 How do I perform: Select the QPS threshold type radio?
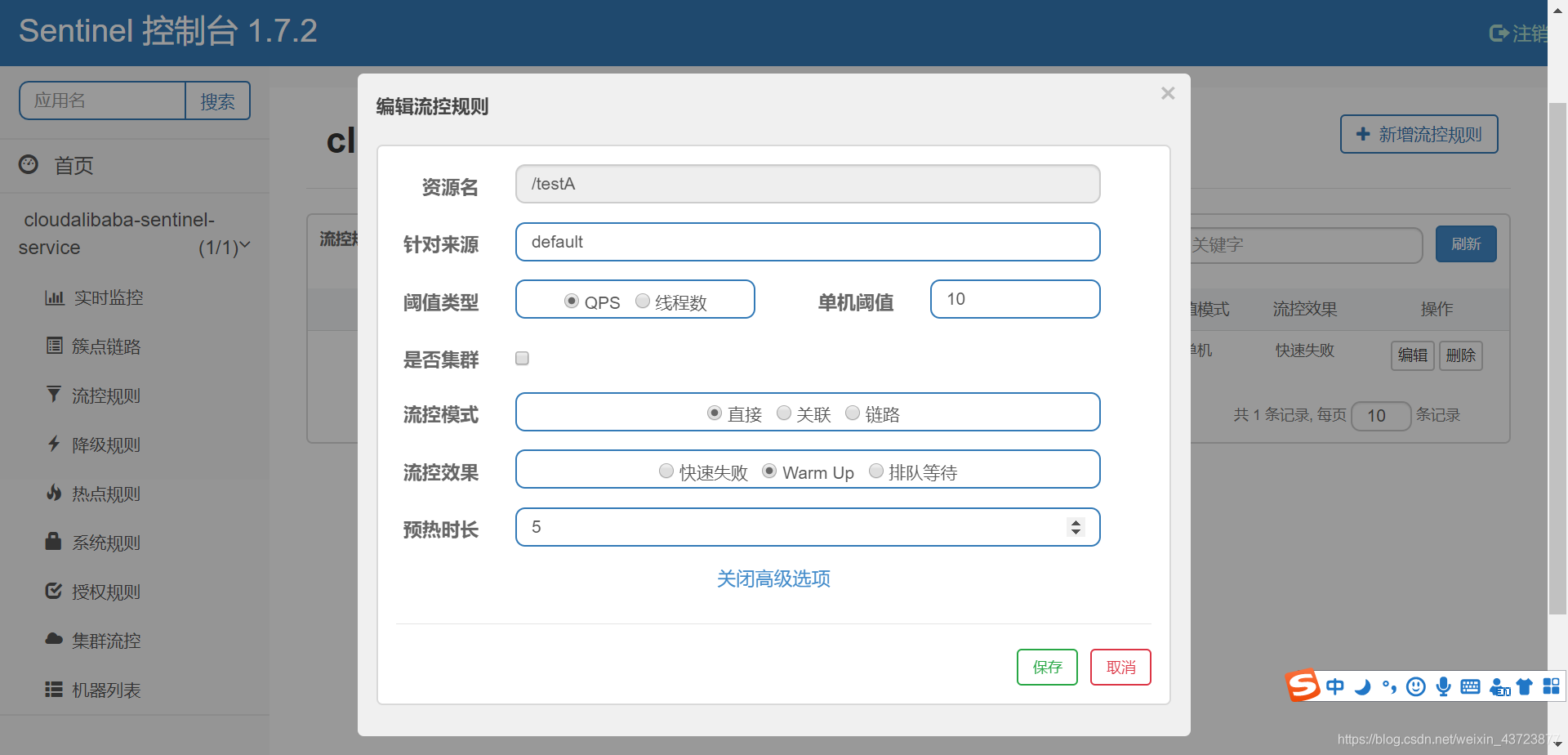(x=572, y=301)
